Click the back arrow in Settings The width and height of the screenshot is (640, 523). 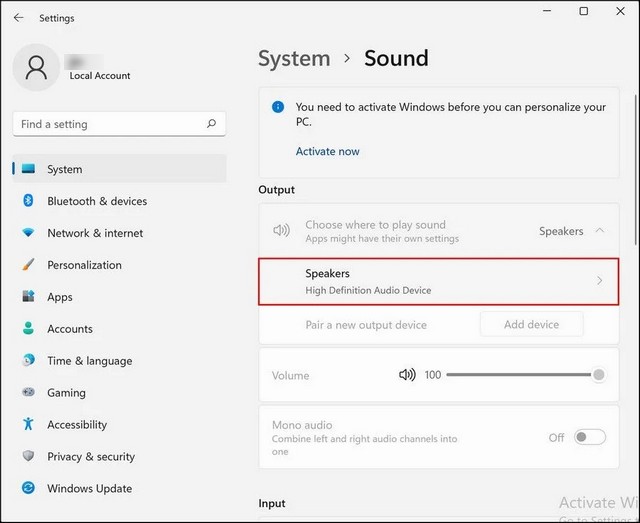point(18,18)
